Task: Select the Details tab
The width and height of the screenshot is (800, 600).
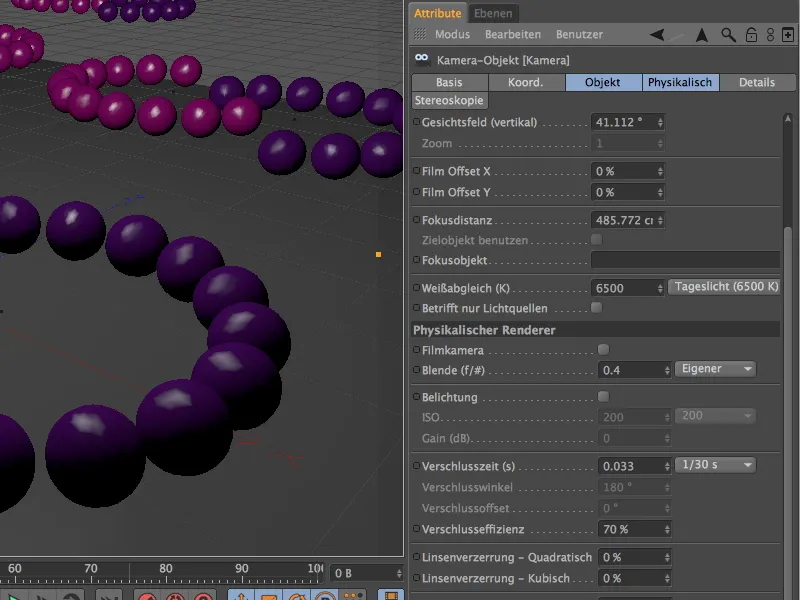Action: (x=757, y=82)
